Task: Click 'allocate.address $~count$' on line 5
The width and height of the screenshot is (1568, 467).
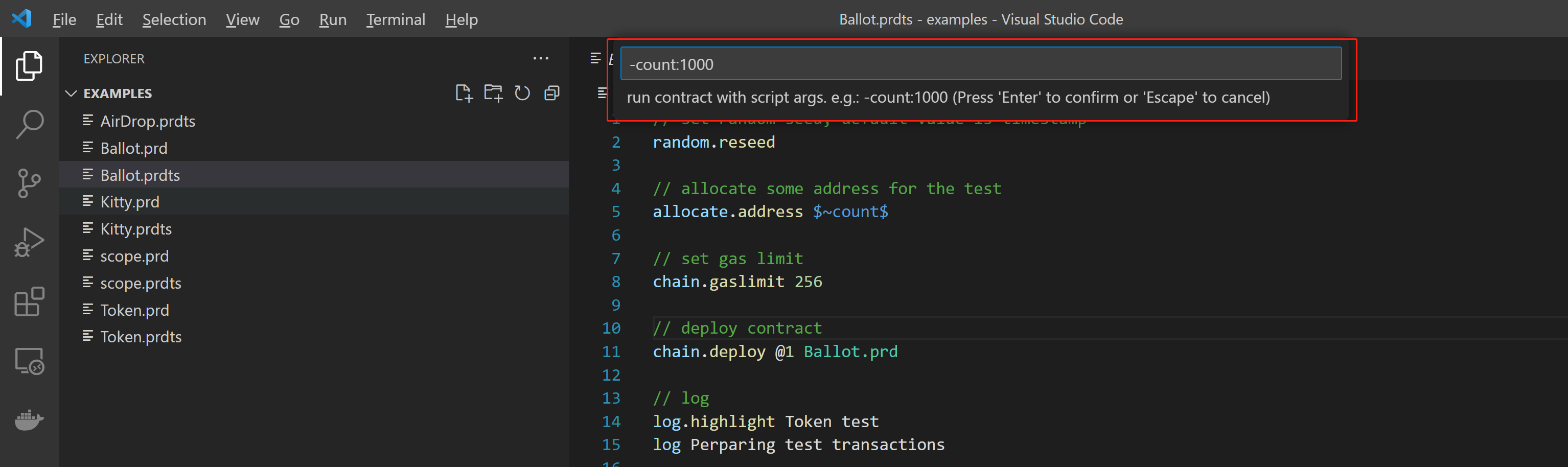Action: [x=770, y=212]
